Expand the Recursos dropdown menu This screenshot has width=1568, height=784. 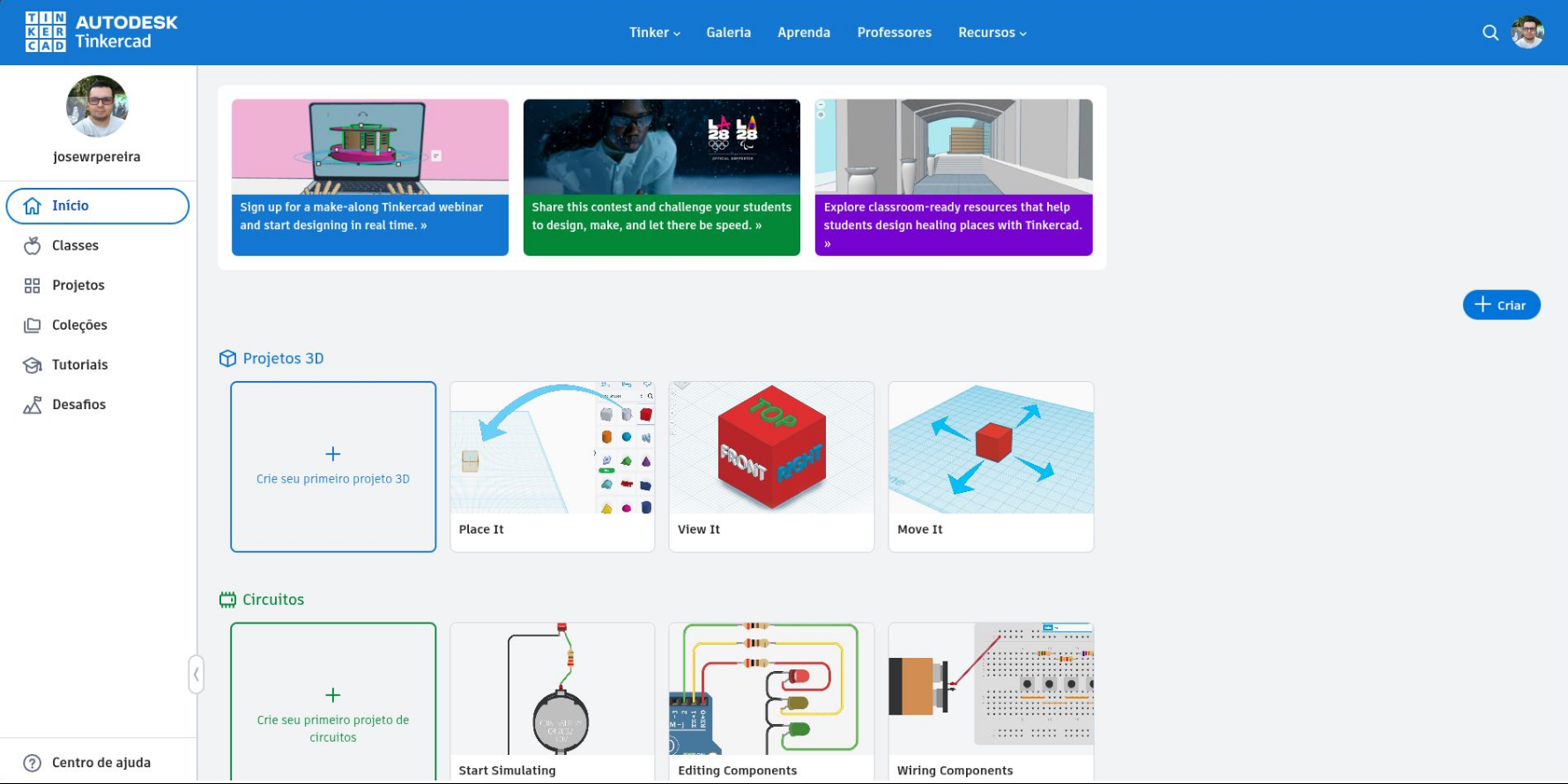pyautogui.click(x=992, y=33)
